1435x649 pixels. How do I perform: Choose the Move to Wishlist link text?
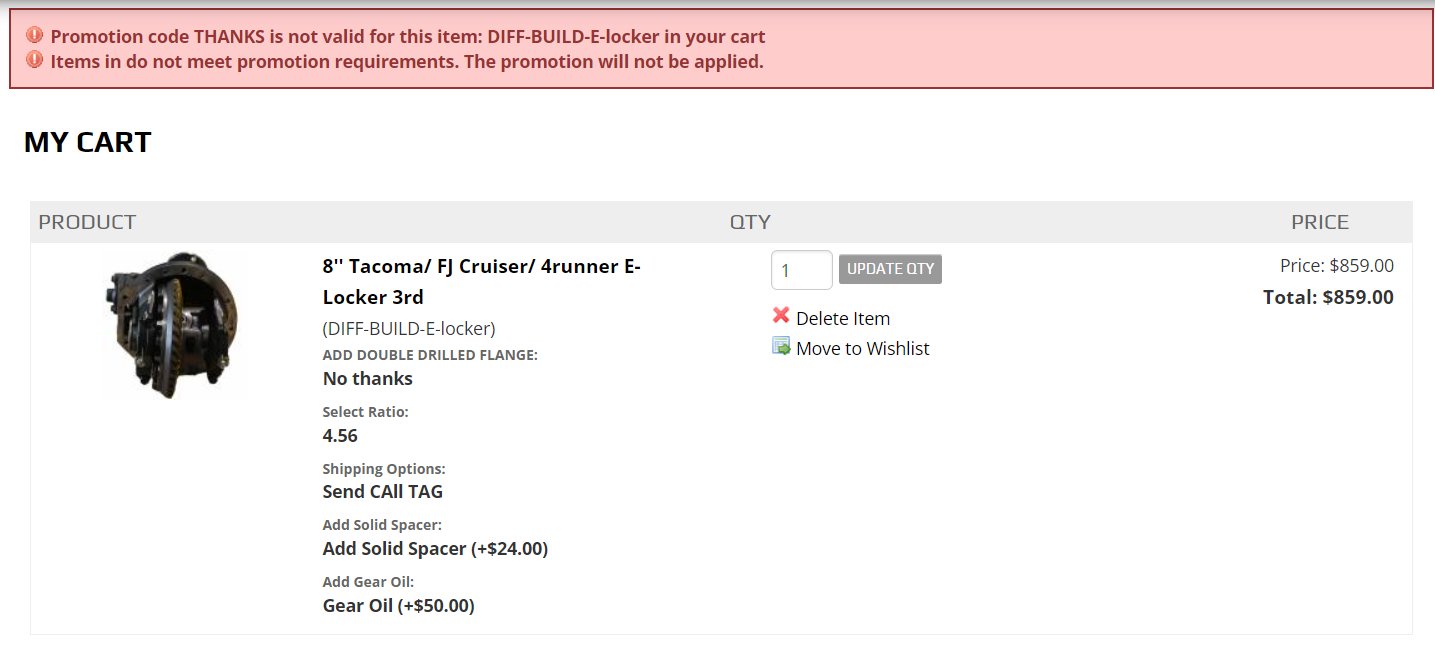click(863, 348)
